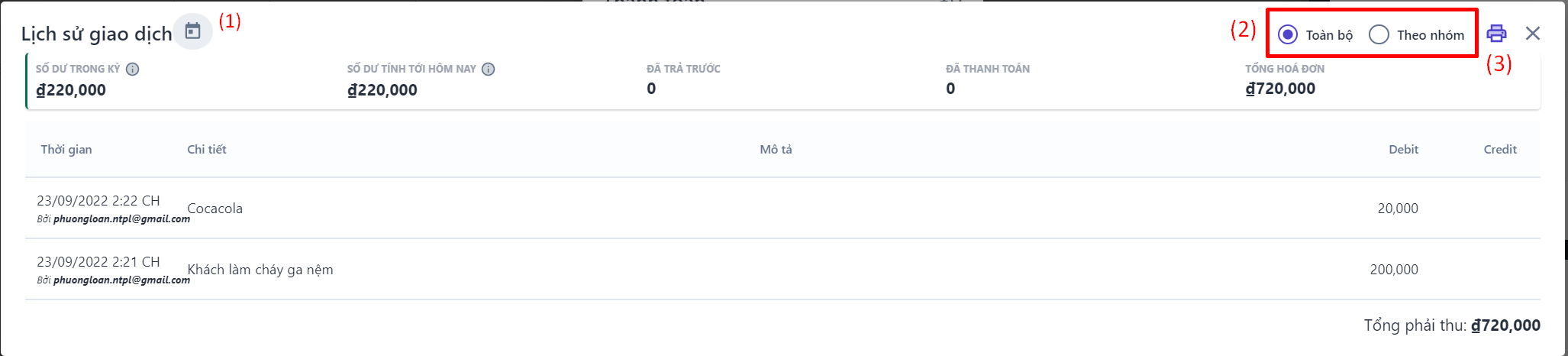This screenshot has width=1568, height=356.
Task: Click the Tổng hoá đơn value ₫720,000
Action: [x=1280, y=89]
